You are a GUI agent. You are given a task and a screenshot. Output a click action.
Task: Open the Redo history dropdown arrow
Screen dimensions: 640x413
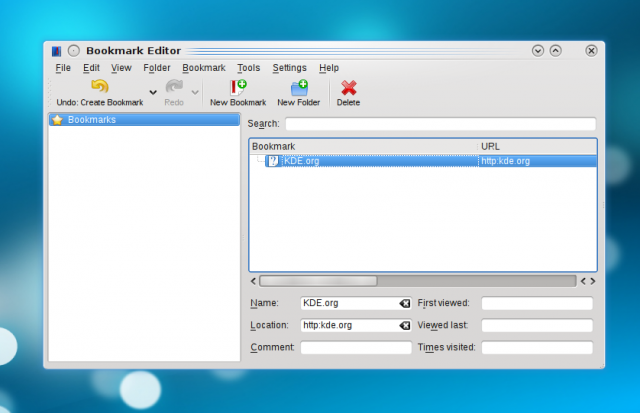tap(195, 92)
